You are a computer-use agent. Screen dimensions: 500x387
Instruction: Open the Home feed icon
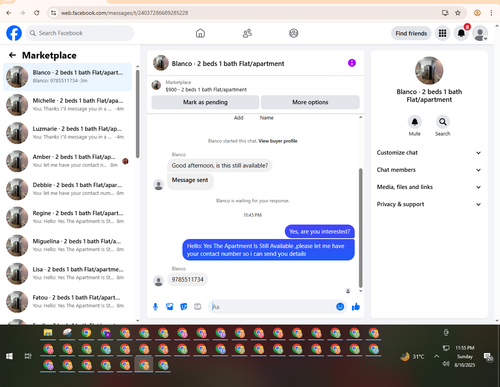click(x=200, y=33)
